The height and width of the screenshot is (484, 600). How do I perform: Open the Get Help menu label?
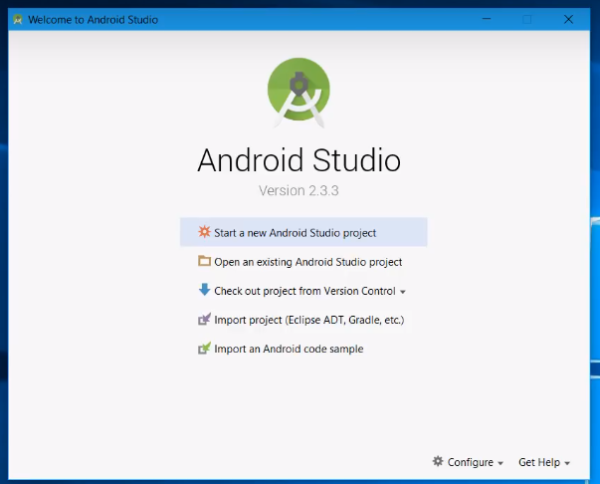[x=539, y=462]
